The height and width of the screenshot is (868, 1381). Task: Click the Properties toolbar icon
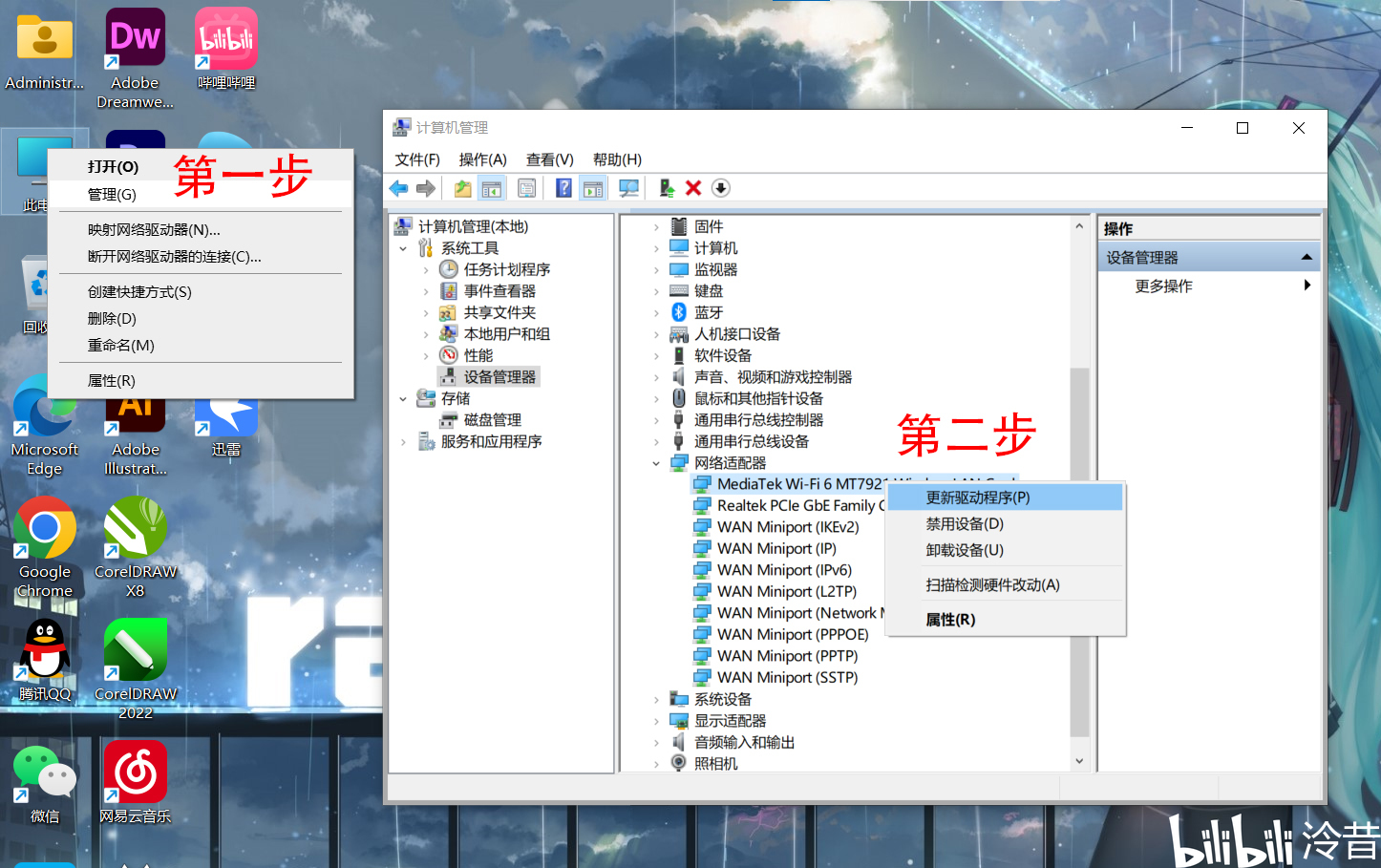526,188
